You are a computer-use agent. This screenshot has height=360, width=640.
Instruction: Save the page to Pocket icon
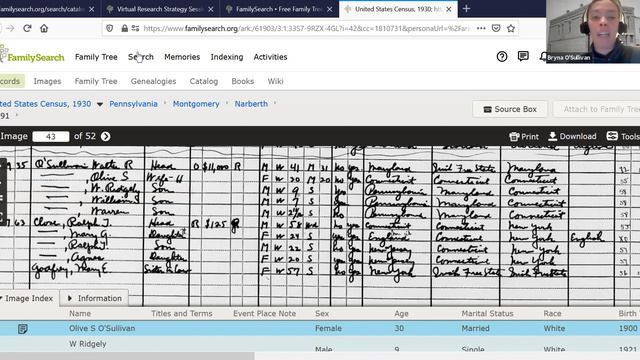[496, 28]
